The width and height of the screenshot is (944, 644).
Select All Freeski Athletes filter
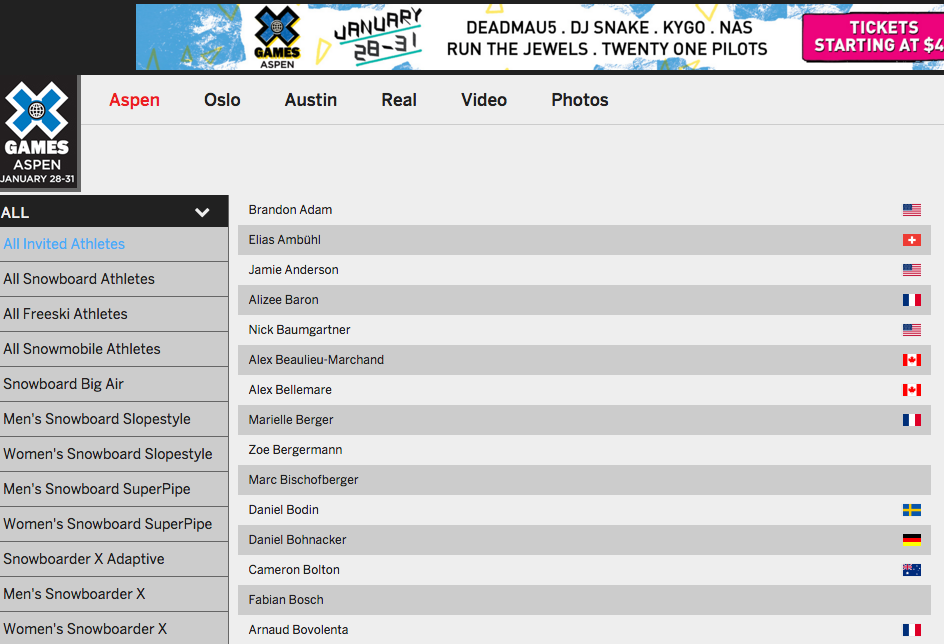click(114, 314)
